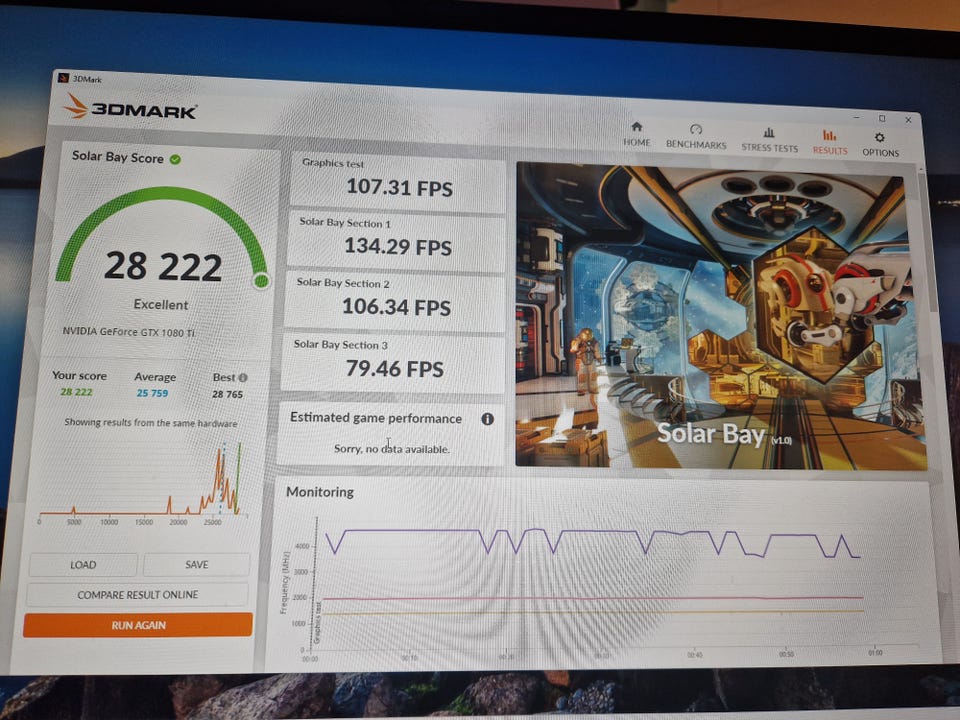
Task: Click the 3DMark logo
Action: [129, 107]
